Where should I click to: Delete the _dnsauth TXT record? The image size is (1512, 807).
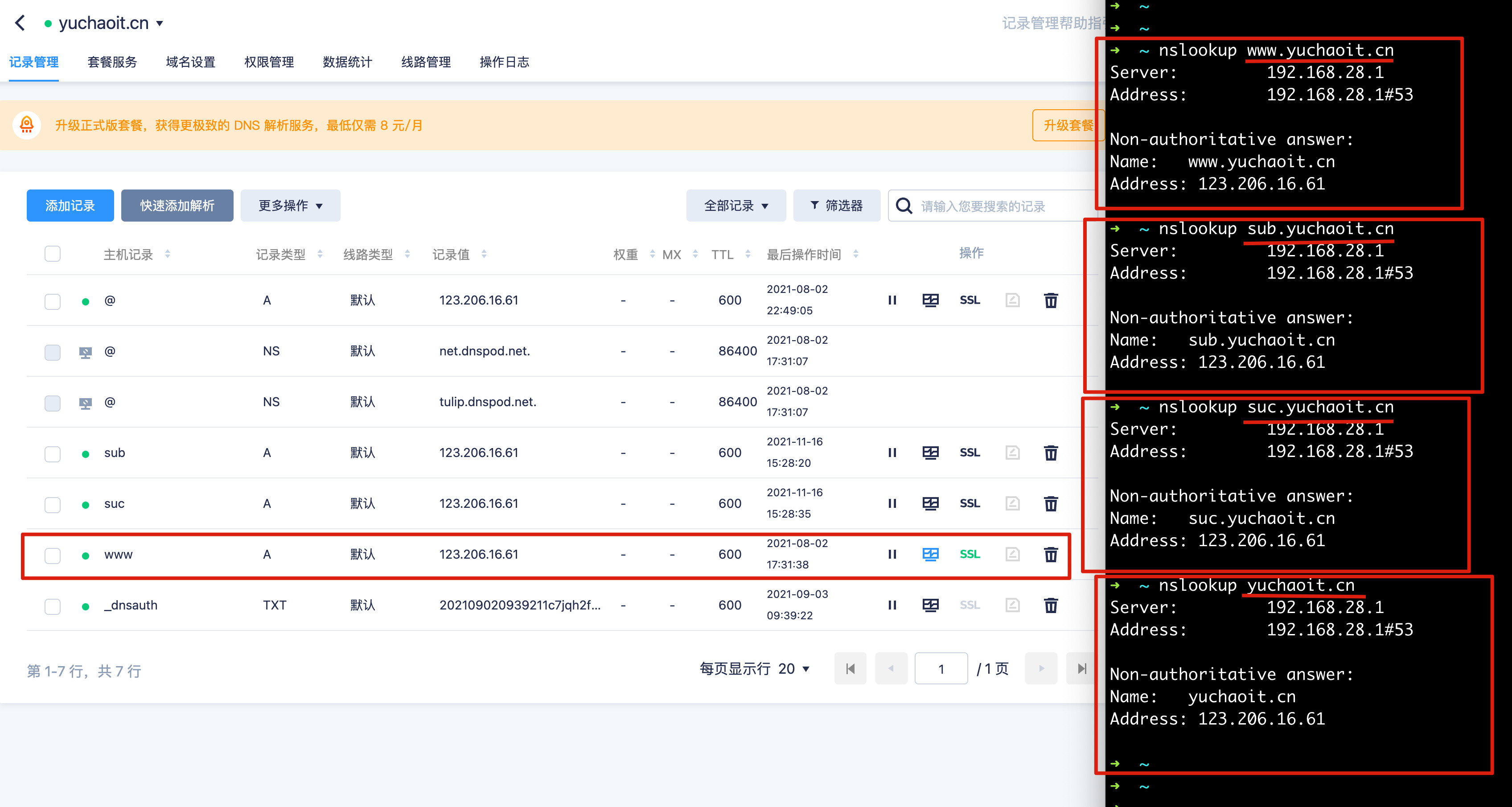pyautogui.click(x=1051, y=605)
